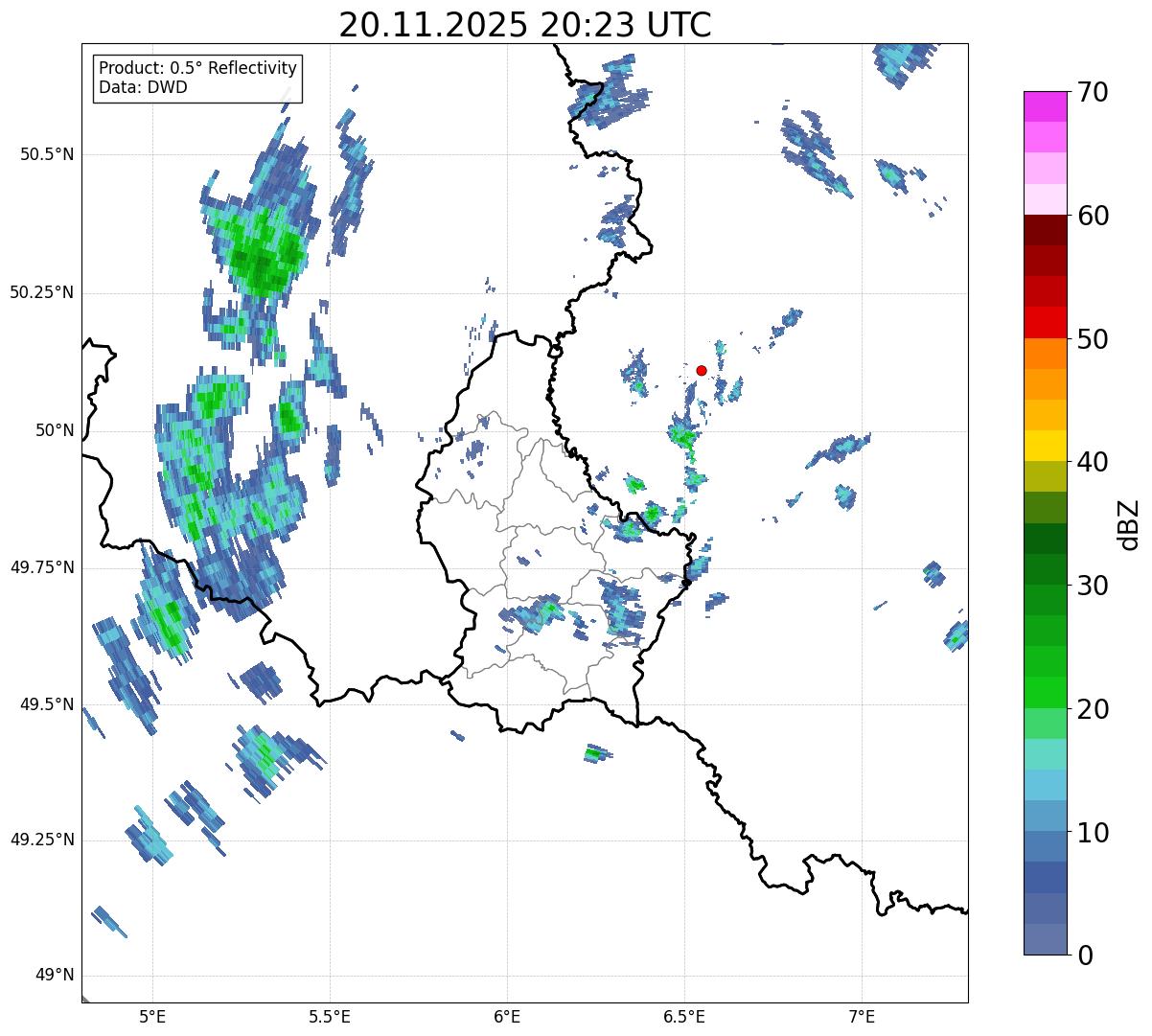Click the 6.5°E longitude label
1152x1036 pixels.
tap(684, 1016)
